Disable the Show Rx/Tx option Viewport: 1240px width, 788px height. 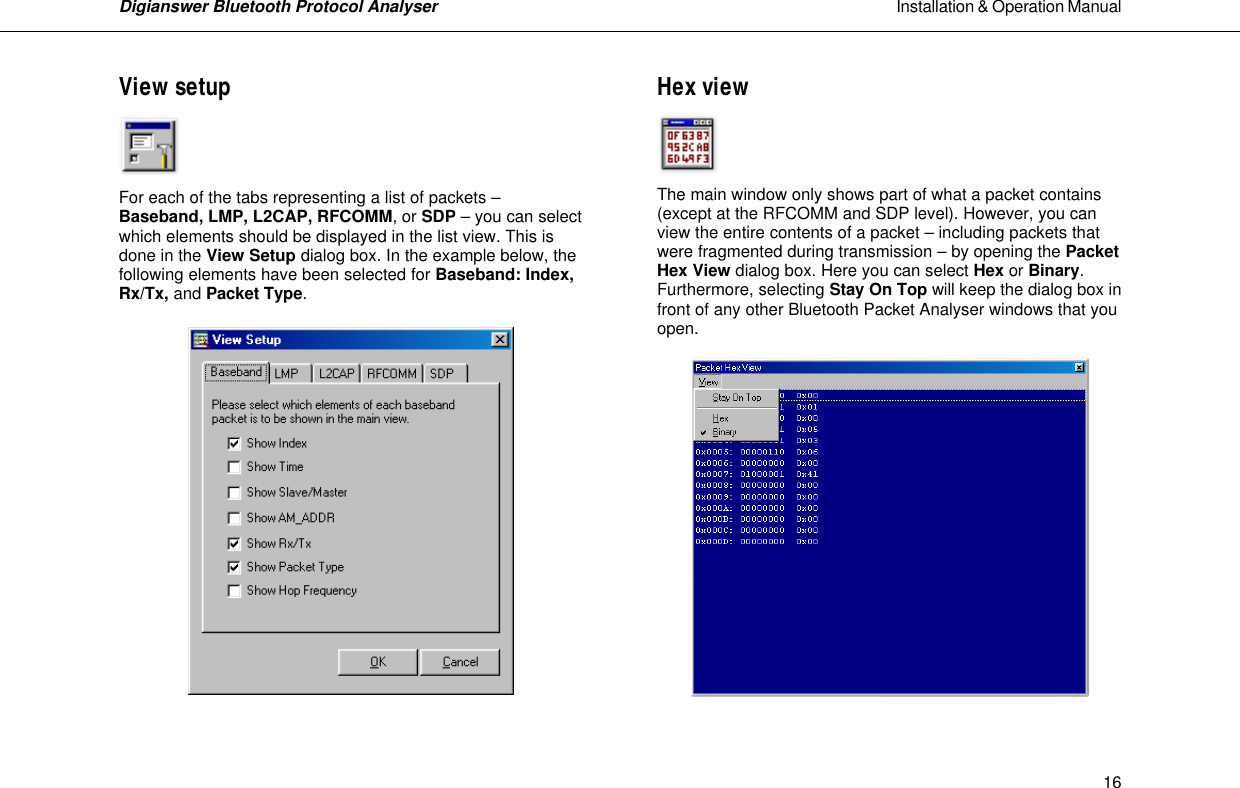[x=234, y=543]
